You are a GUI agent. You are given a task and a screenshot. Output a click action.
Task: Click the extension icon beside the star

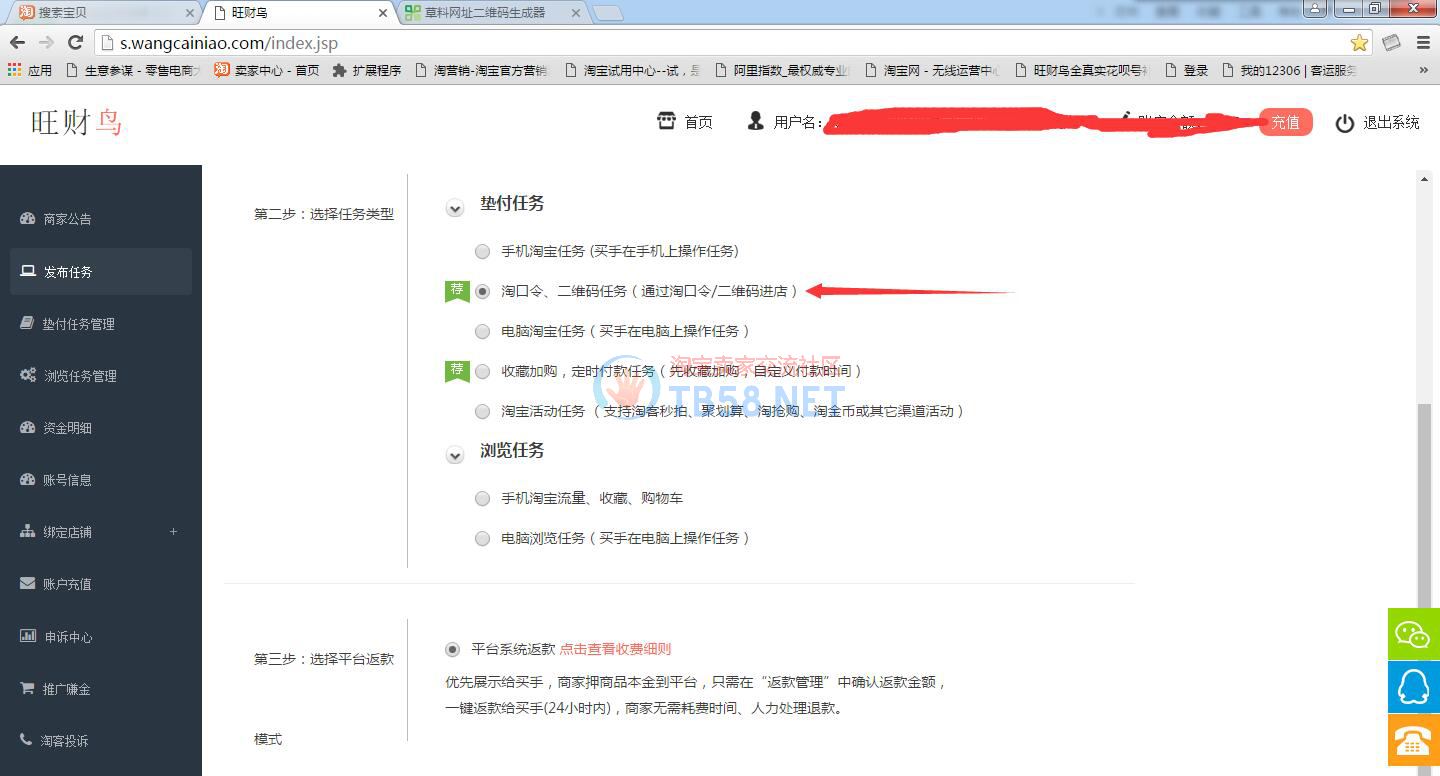(1391, 43)
